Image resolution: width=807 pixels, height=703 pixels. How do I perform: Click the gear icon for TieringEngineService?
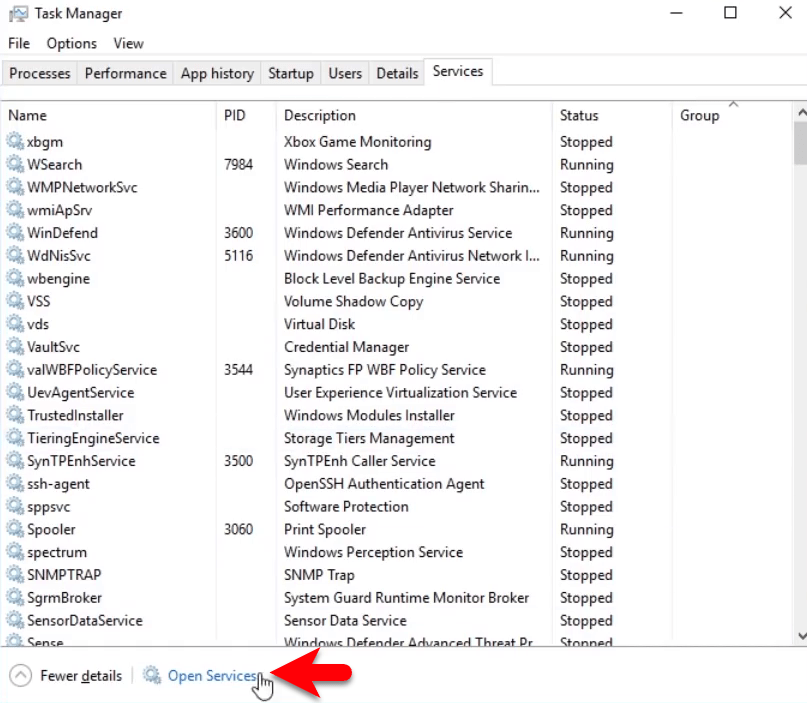click(x=15, y=438)
